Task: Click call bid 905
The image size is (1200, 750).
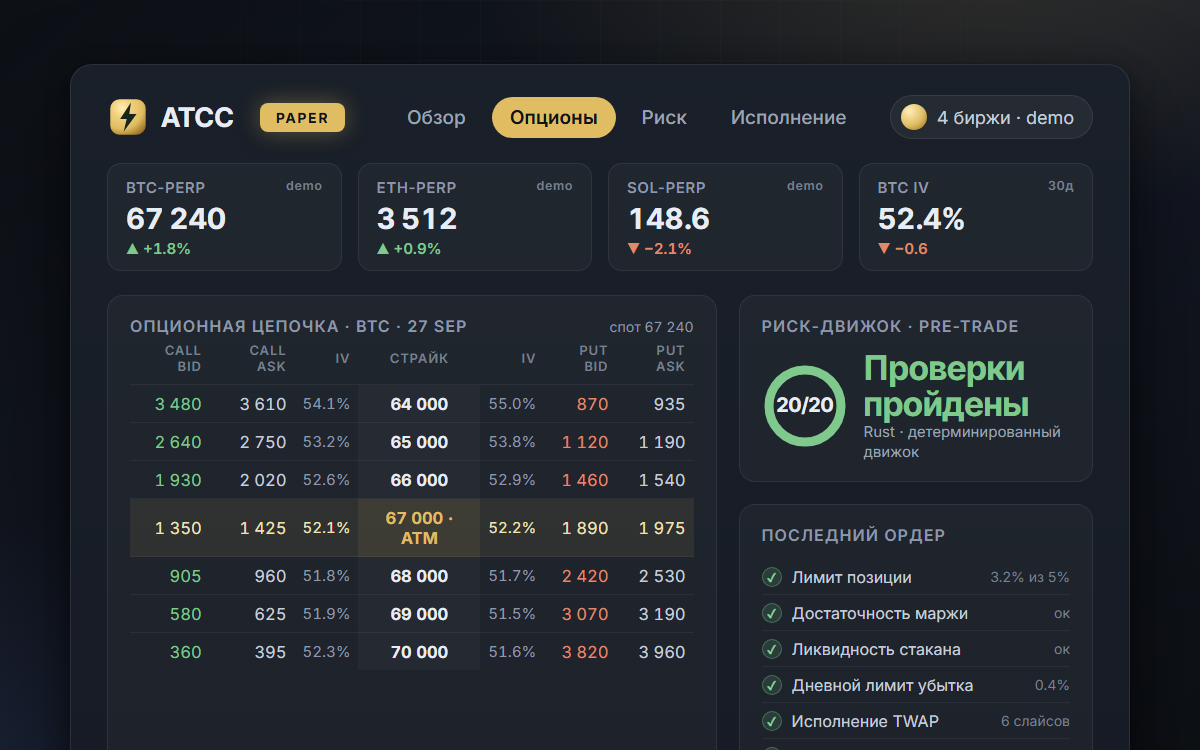Action: click(185, 576)
